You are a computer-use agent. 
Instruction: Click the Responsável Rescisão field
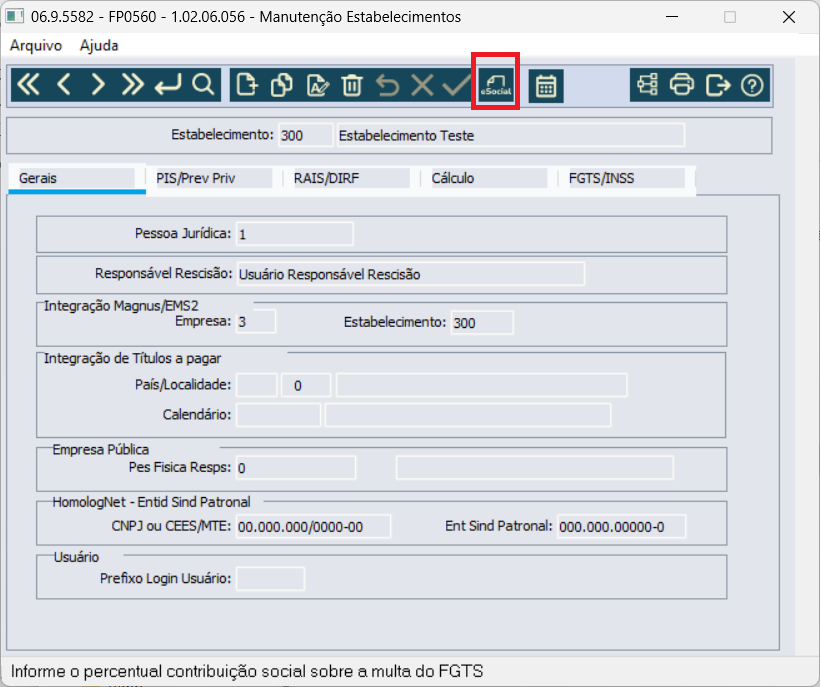(x=410, y=274)
